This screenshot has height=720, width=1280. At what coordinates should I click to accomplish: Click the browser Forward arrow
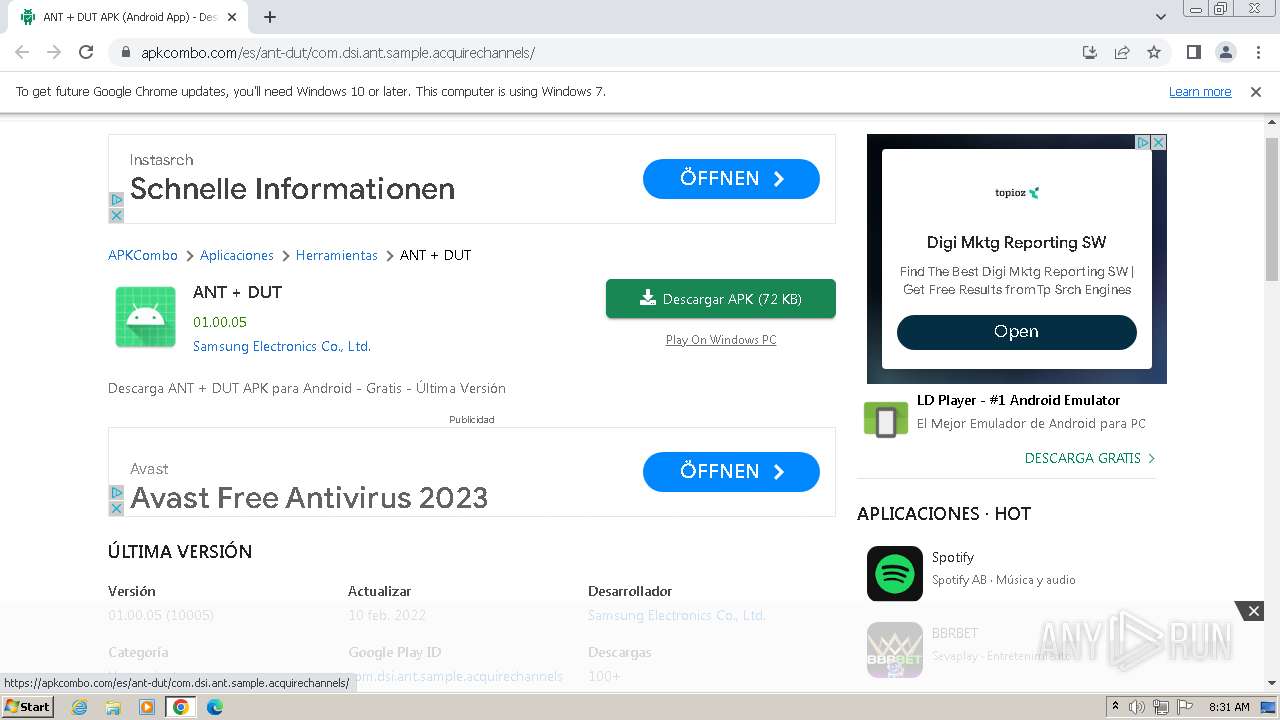(x=54, y=52)
